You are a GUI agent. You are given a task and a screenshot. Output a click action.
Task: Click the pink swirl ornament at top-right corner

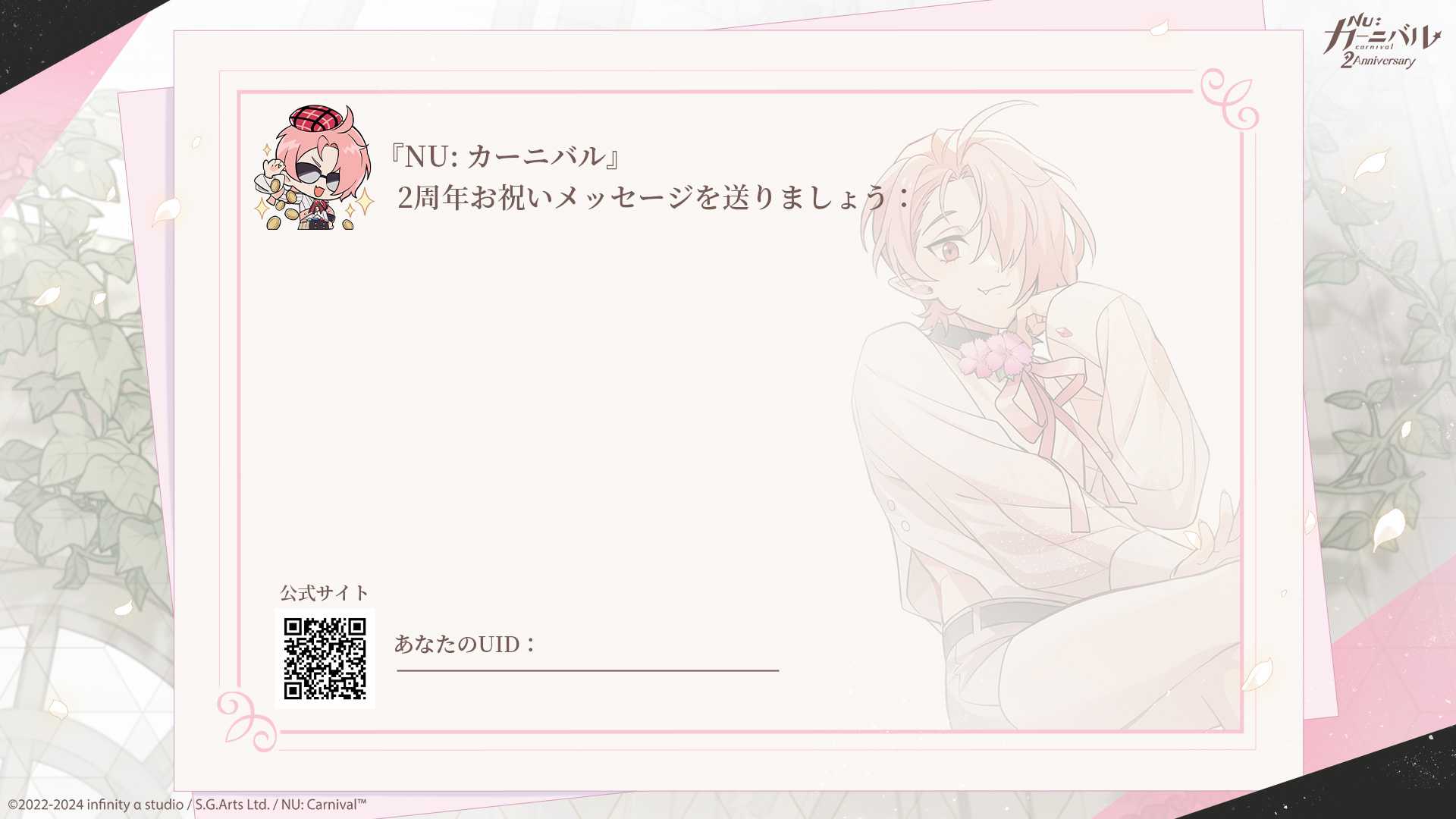click(1229, 99)
